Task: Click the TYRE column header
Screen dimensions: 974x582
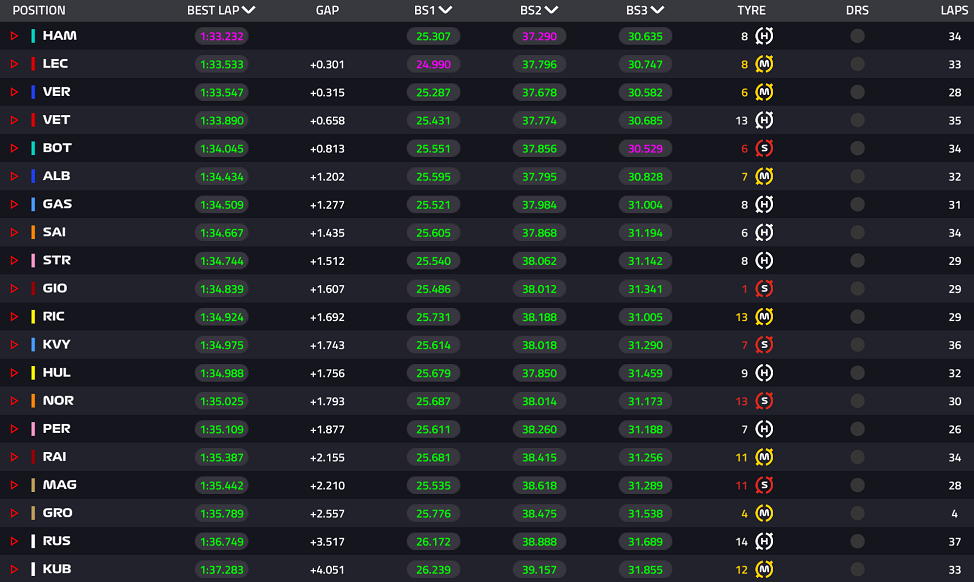Action: click(751, 11)
